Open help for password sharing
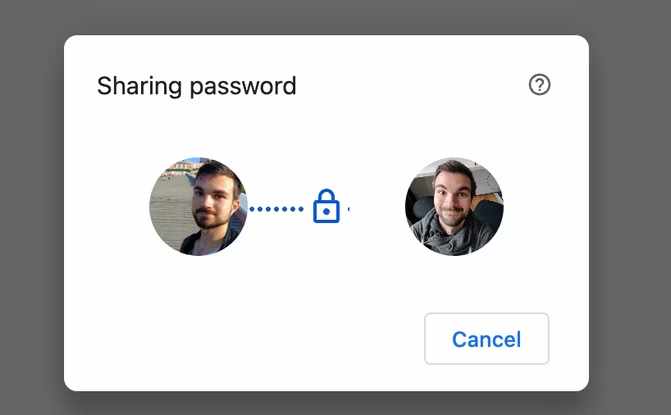The height and width of the screenshot is (415, 671). [x=539, y=85]
